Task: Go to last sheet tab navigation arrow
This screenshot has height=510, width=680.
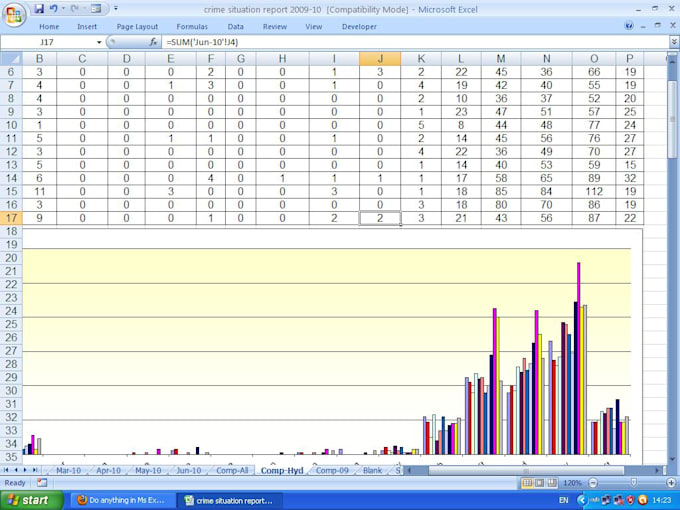Action: point(34,470)
